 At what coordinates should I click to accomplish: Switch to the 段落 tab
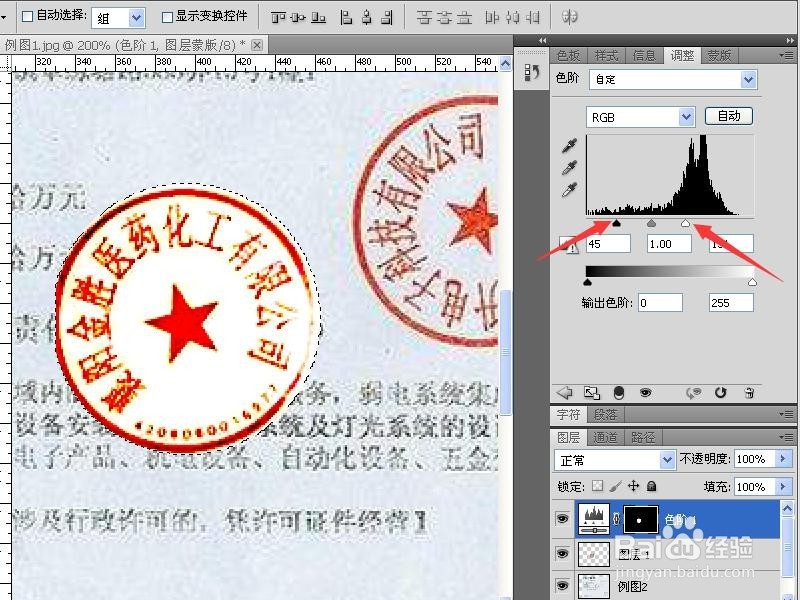pos(605,414)
